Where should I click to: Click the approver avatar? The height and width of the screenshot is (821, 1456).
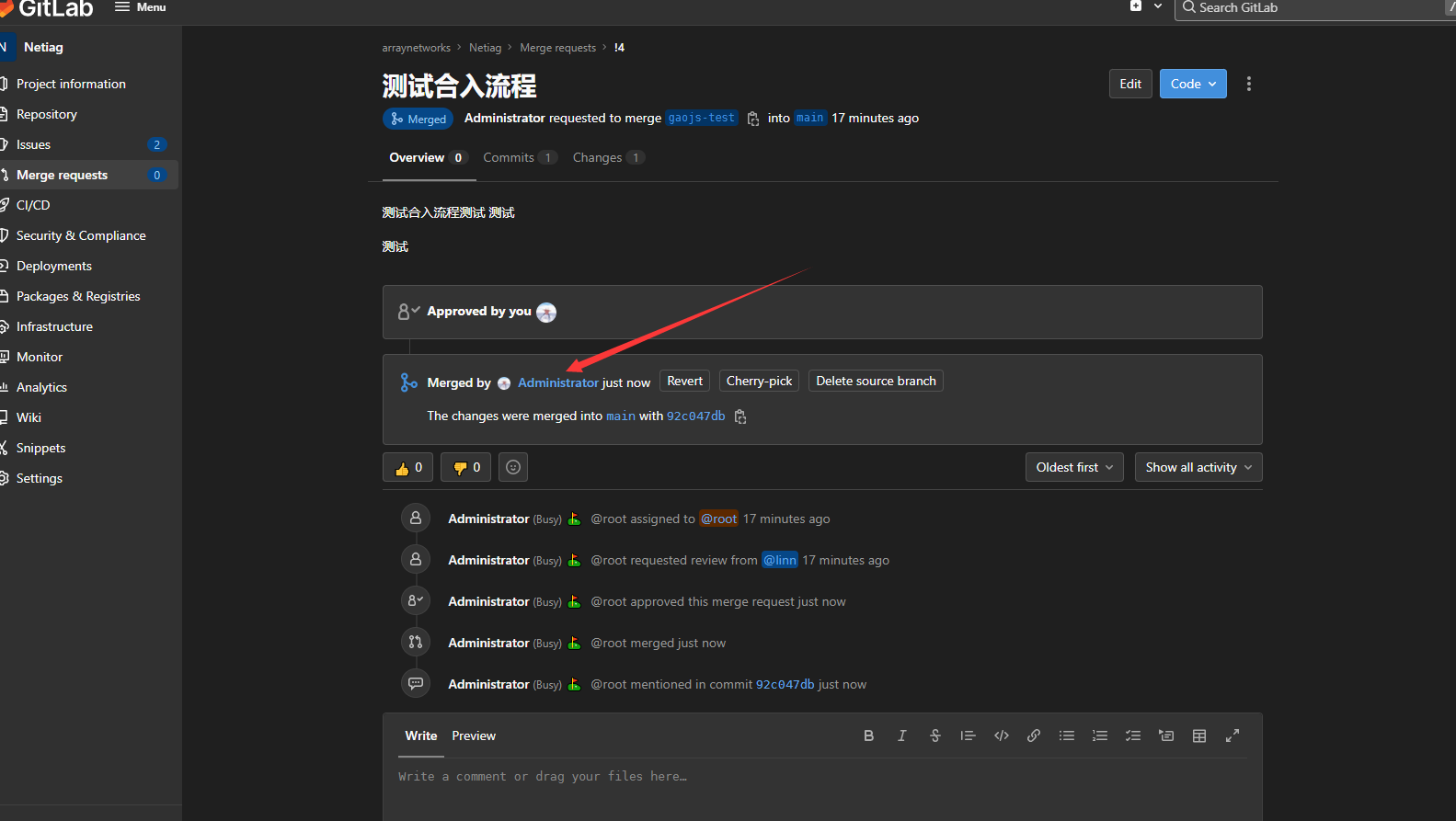point(546,313)
